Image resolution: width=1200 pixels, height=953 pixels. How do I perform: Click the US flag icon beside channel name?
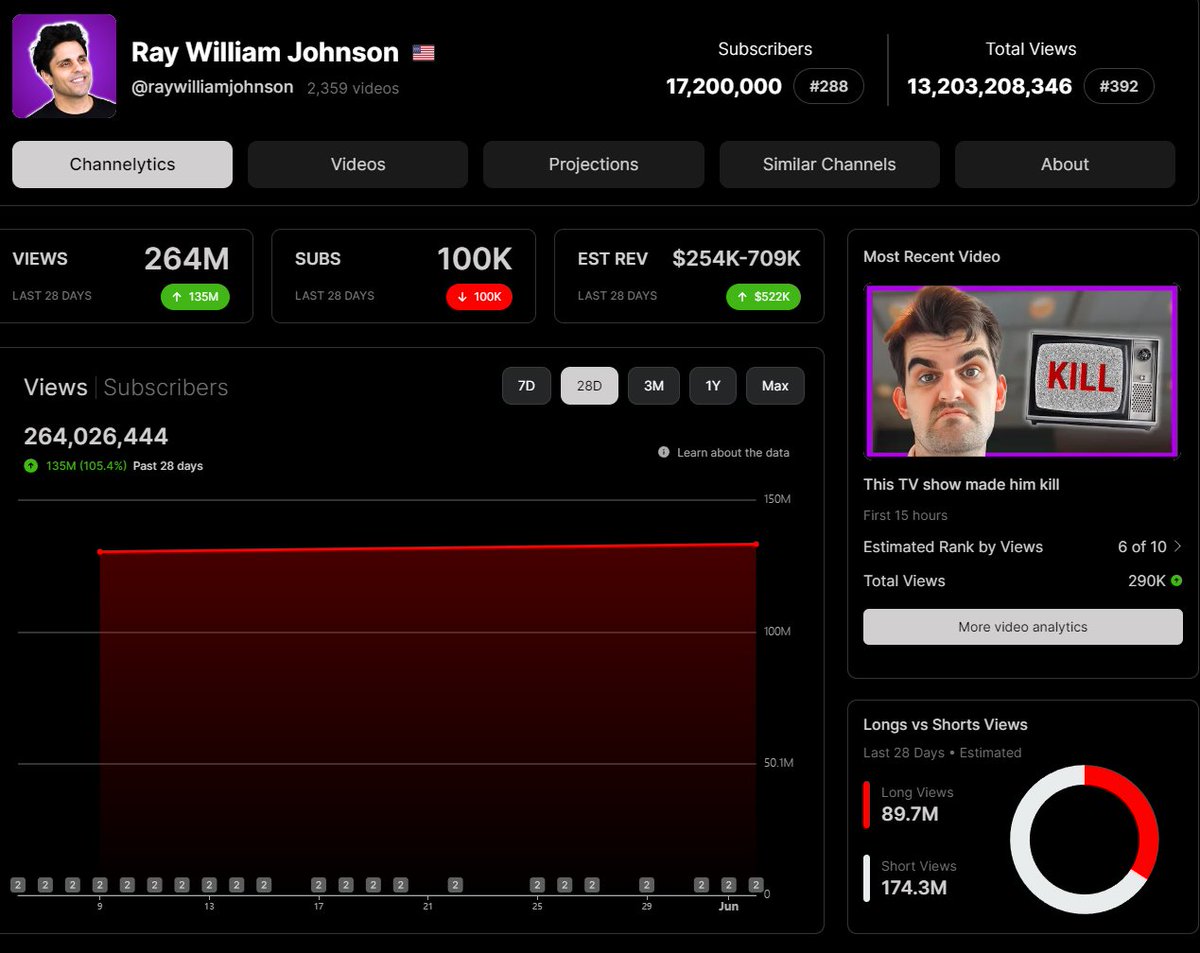coord(423,53)
